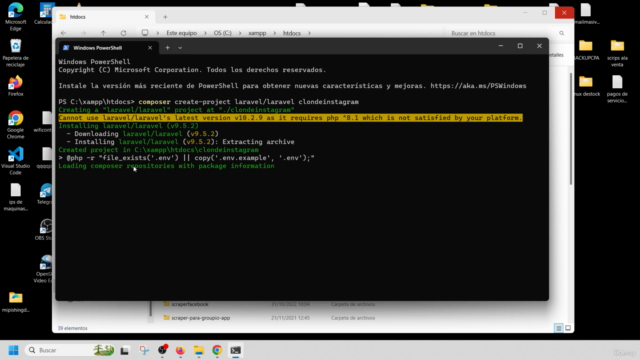Open new tab in PowerShell terminal
This screenshot has height=360, width=640.
point(167,48)
